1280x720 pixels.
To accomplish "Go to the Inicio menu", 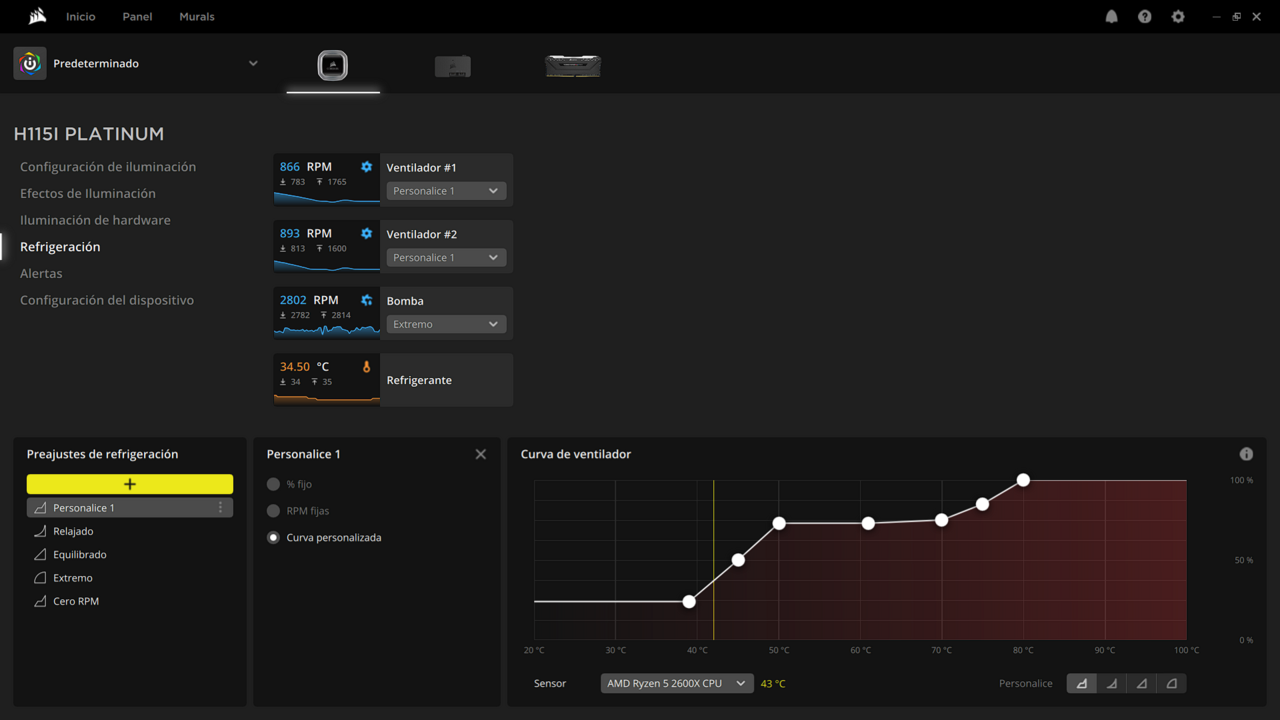I will pos(81,17).
